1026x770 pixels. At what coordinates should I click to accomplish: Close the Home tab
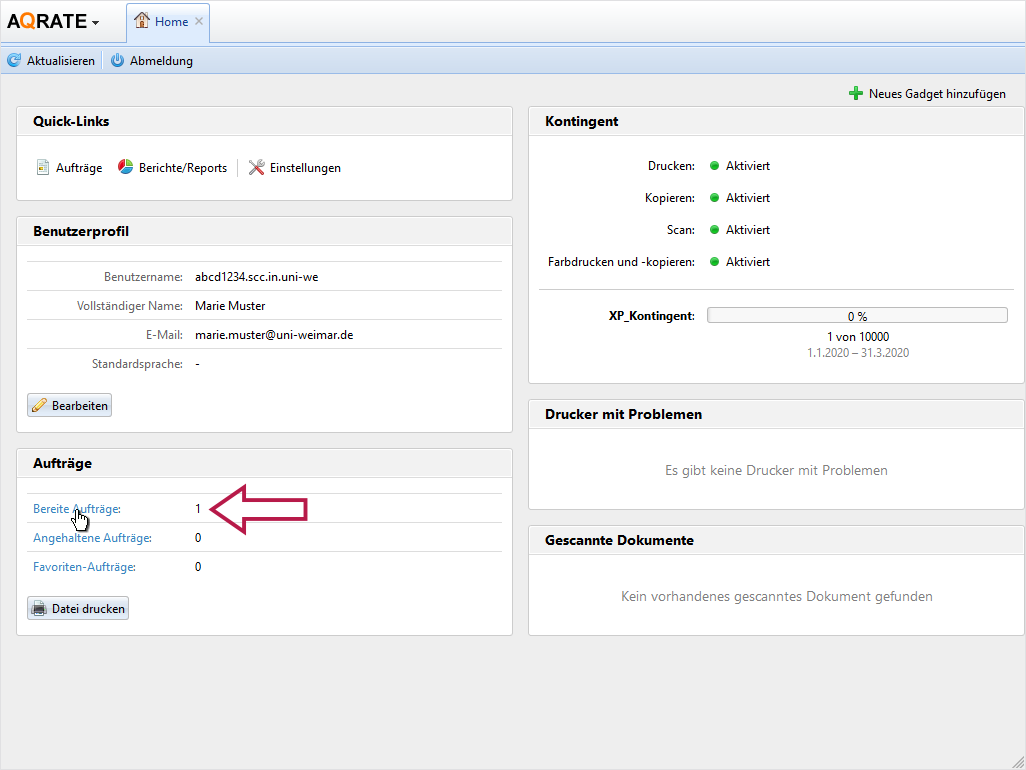pos(199,21)
